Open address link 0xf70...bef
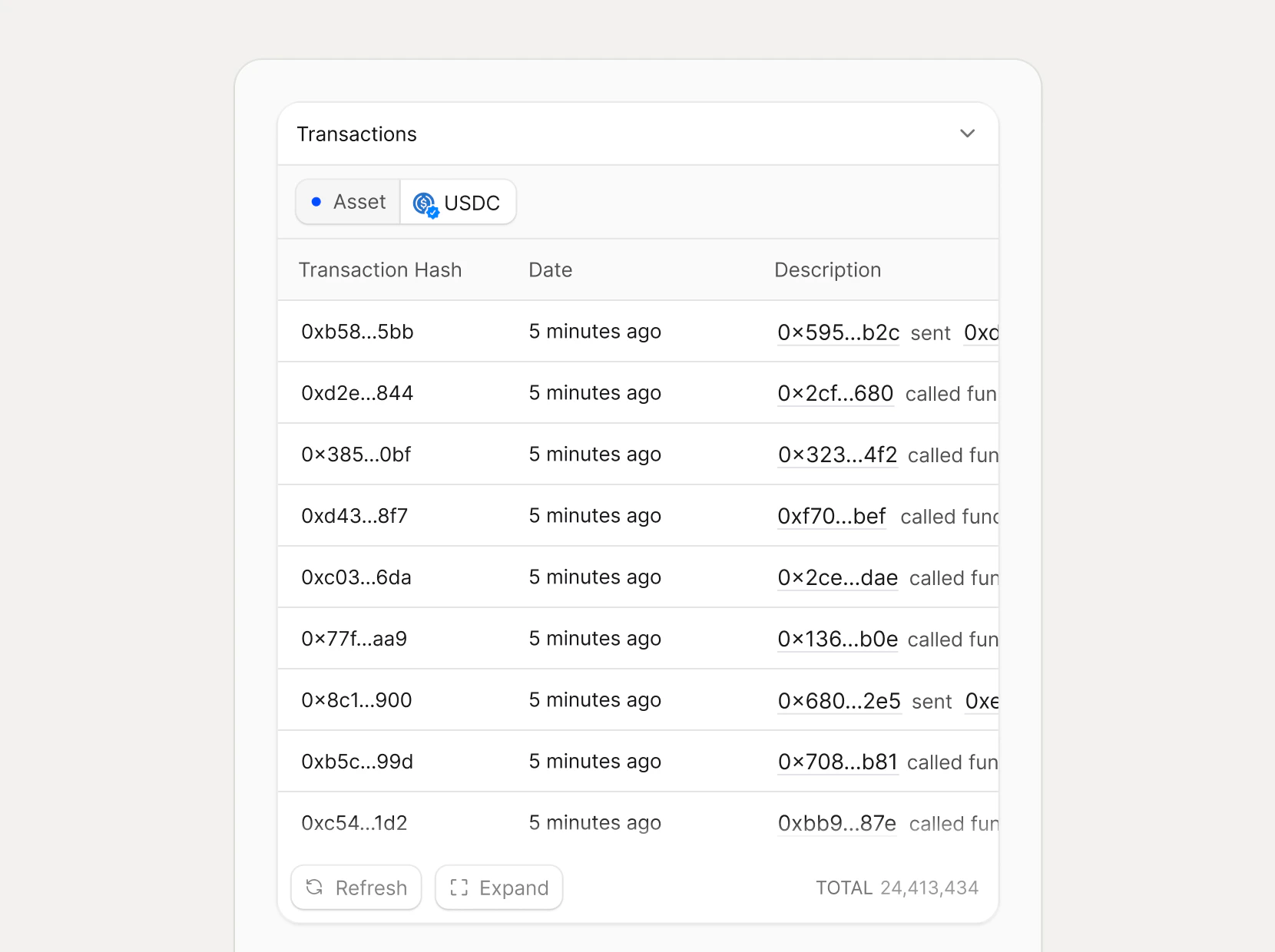The height and width of the screenshot is (952, 1275). click(x=831, y=516)
